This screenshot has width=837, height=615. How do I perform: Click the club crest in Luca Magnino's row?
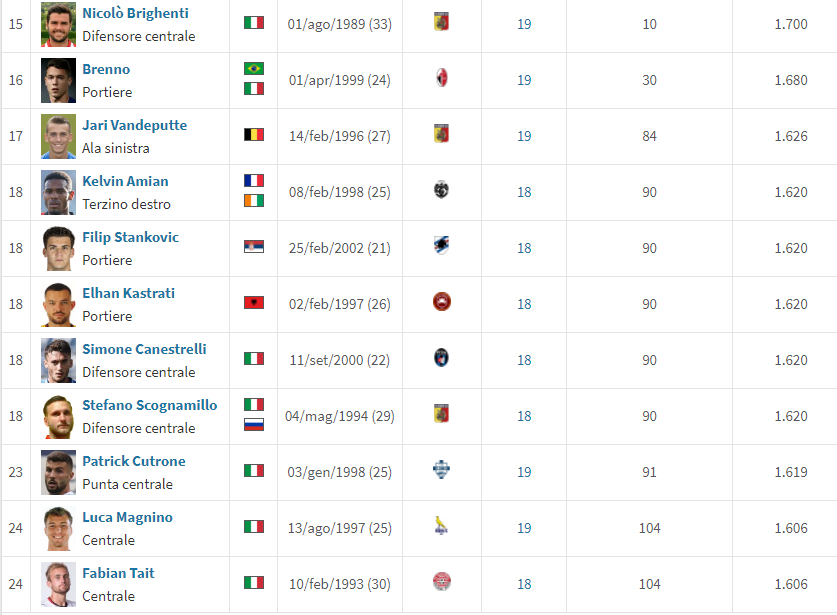pos(441,526)
